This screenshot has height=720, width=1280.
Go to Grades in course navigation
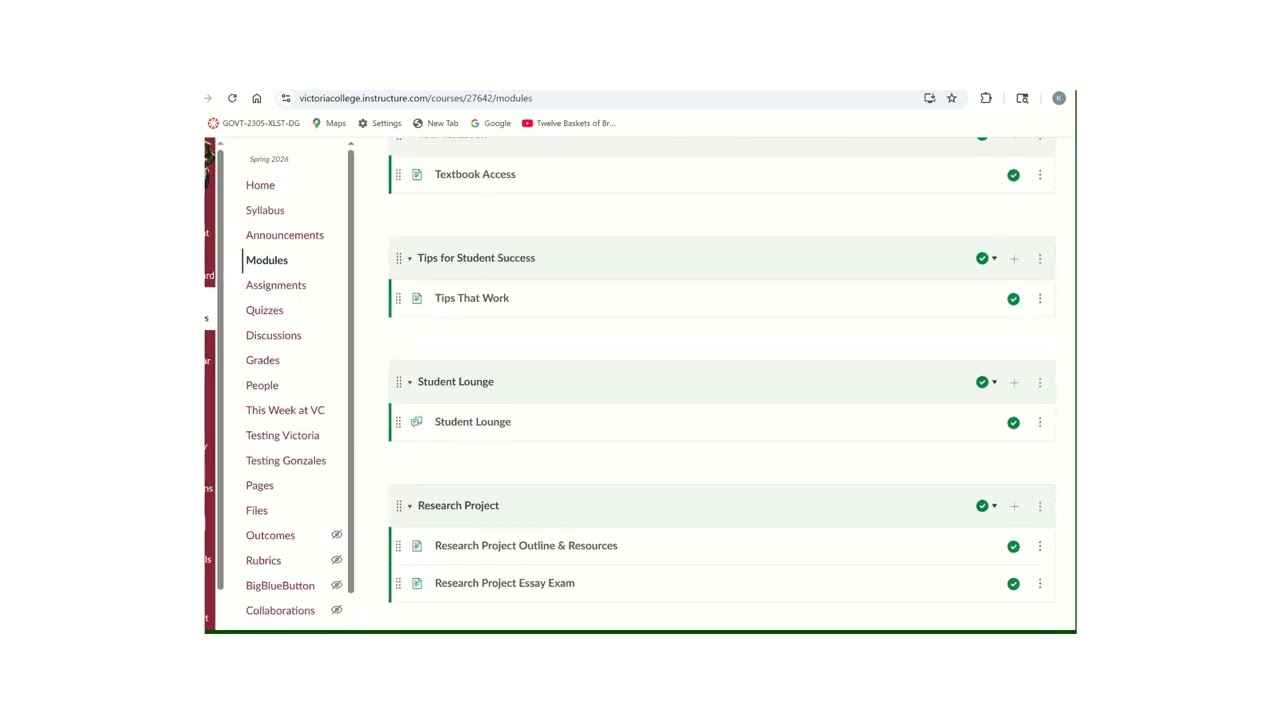click(263, 360)
